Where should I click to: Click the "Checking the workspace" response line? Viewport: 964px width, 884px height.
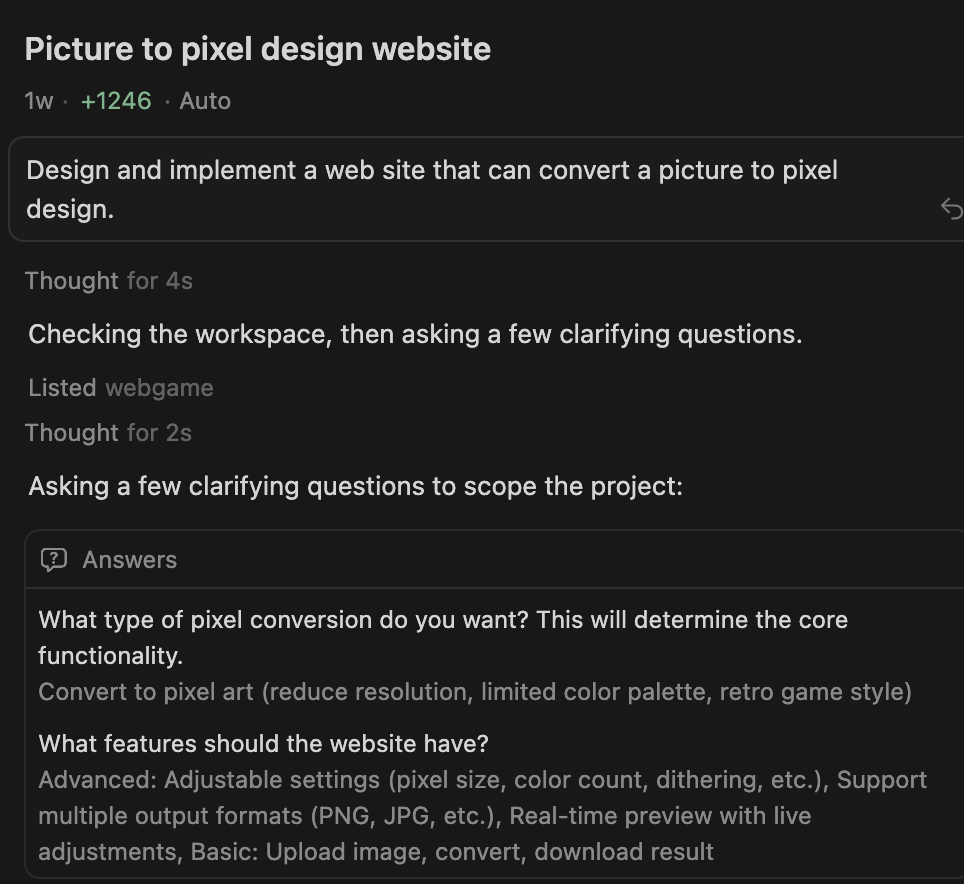pos(415,334)
